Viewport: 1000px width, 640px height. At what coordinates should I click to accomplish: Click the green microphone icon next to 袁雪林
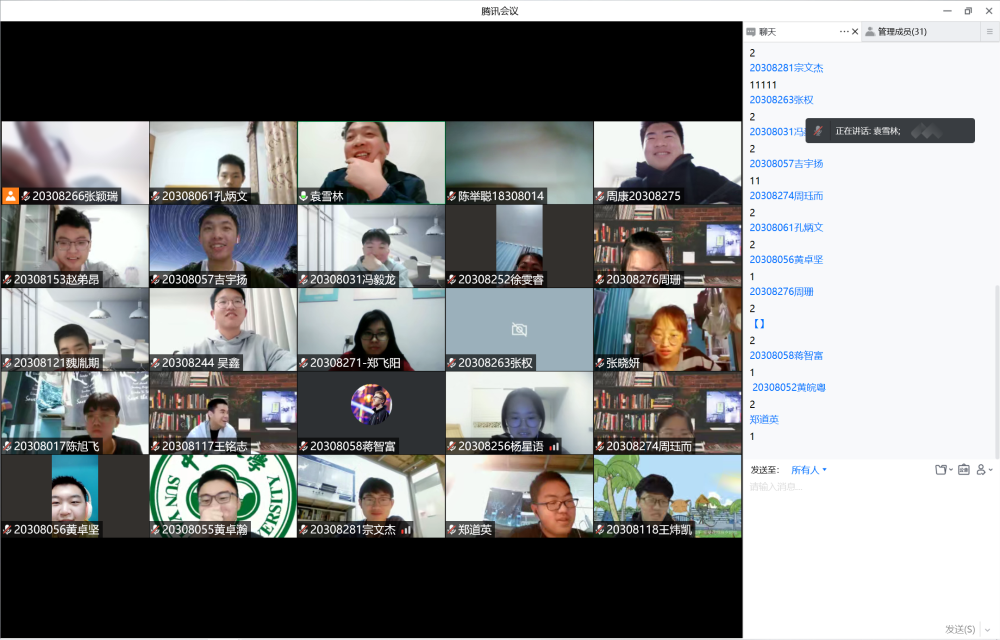304,196
